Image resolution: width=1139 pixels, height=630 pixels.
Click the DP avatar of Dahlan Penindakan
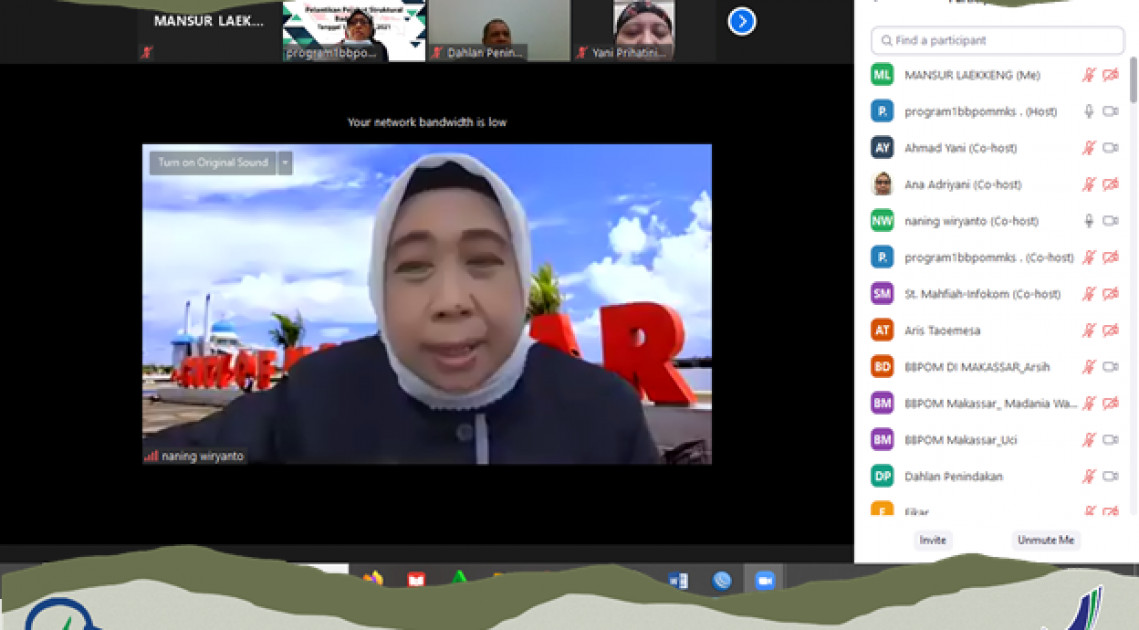coord(882,476)
